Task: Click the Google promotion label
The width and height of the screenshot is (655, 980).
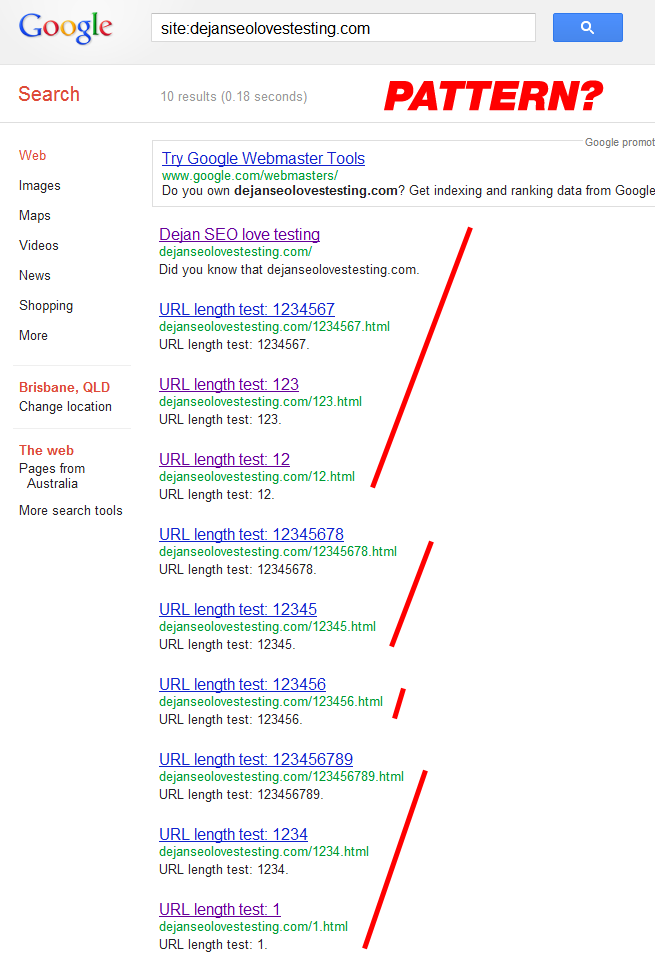Action: pos(619,142)
